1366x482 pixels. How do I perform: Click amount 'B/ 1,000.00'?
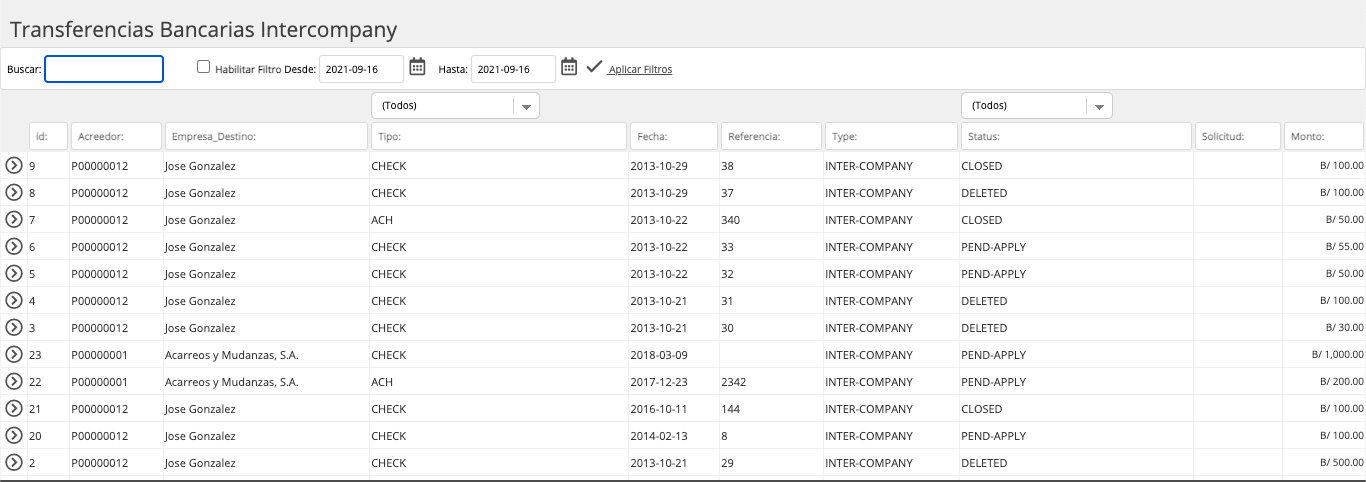[1338, 355]
